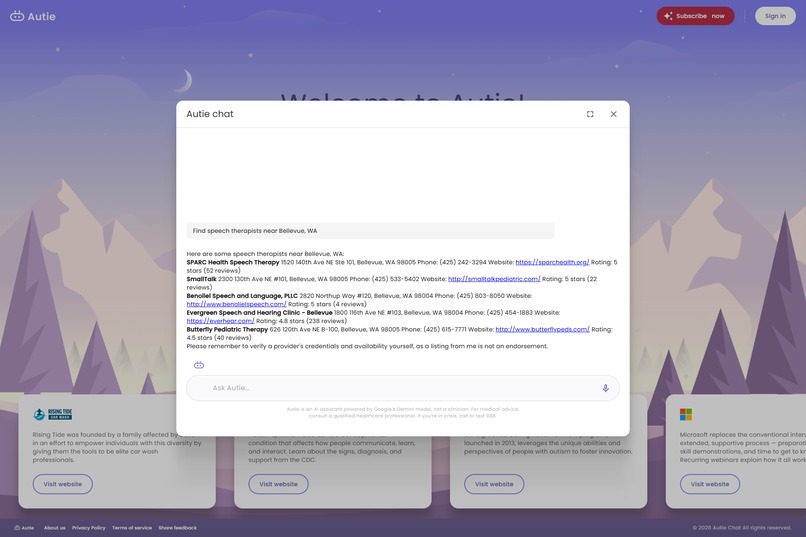Viewport: 806px width, 537px height.
Task: Click the Autie logo in the header
Action: pos(33,16)
